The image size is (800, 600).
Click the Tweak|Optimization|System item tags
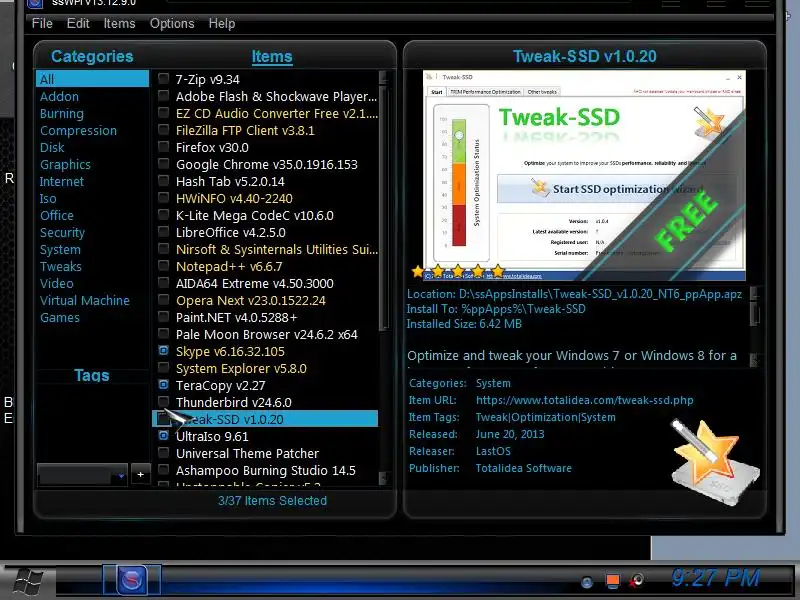click(545, 417)
